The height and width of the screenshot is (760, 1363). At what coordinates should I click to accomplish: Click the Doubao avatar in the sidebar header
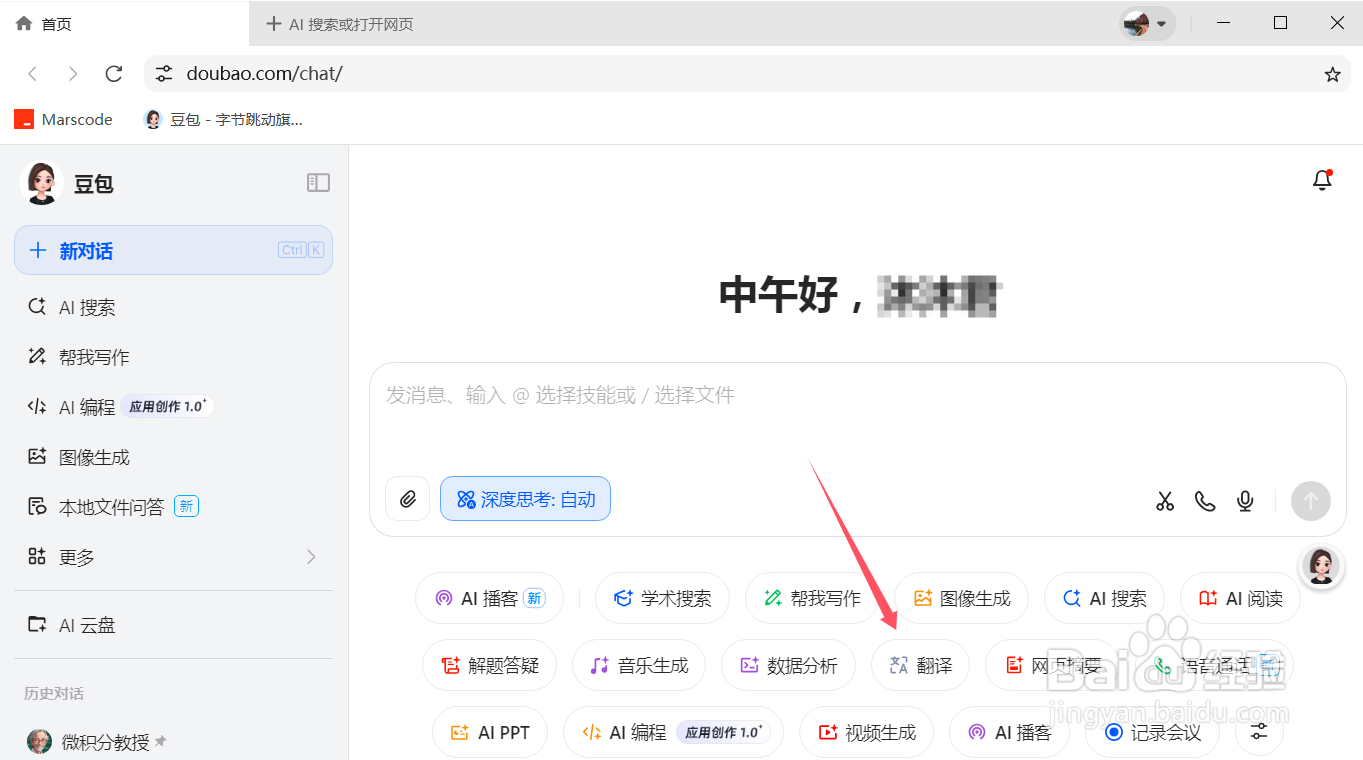(x=41, y=183)
